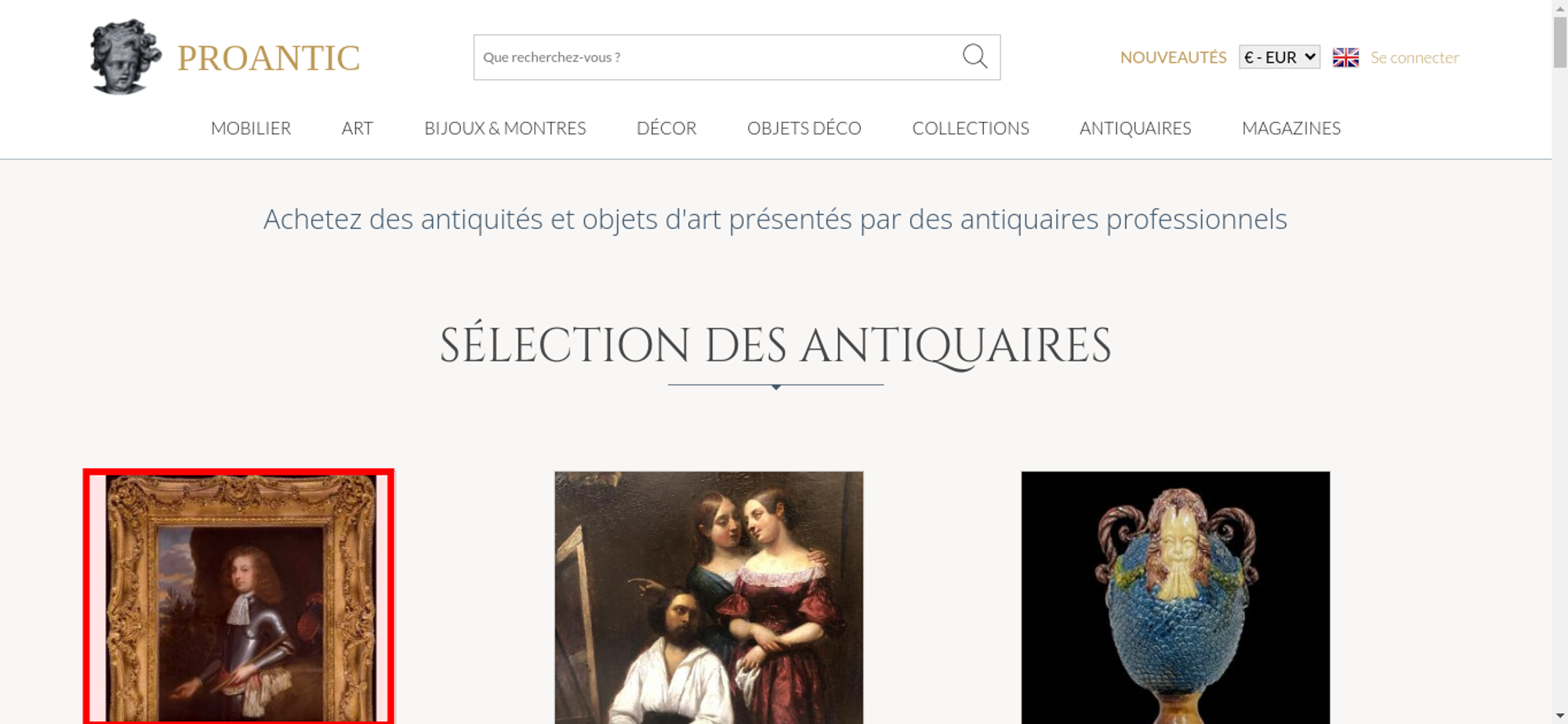Click the Se connecter link
The image size is (1568, 724).
coord(1414,57)
